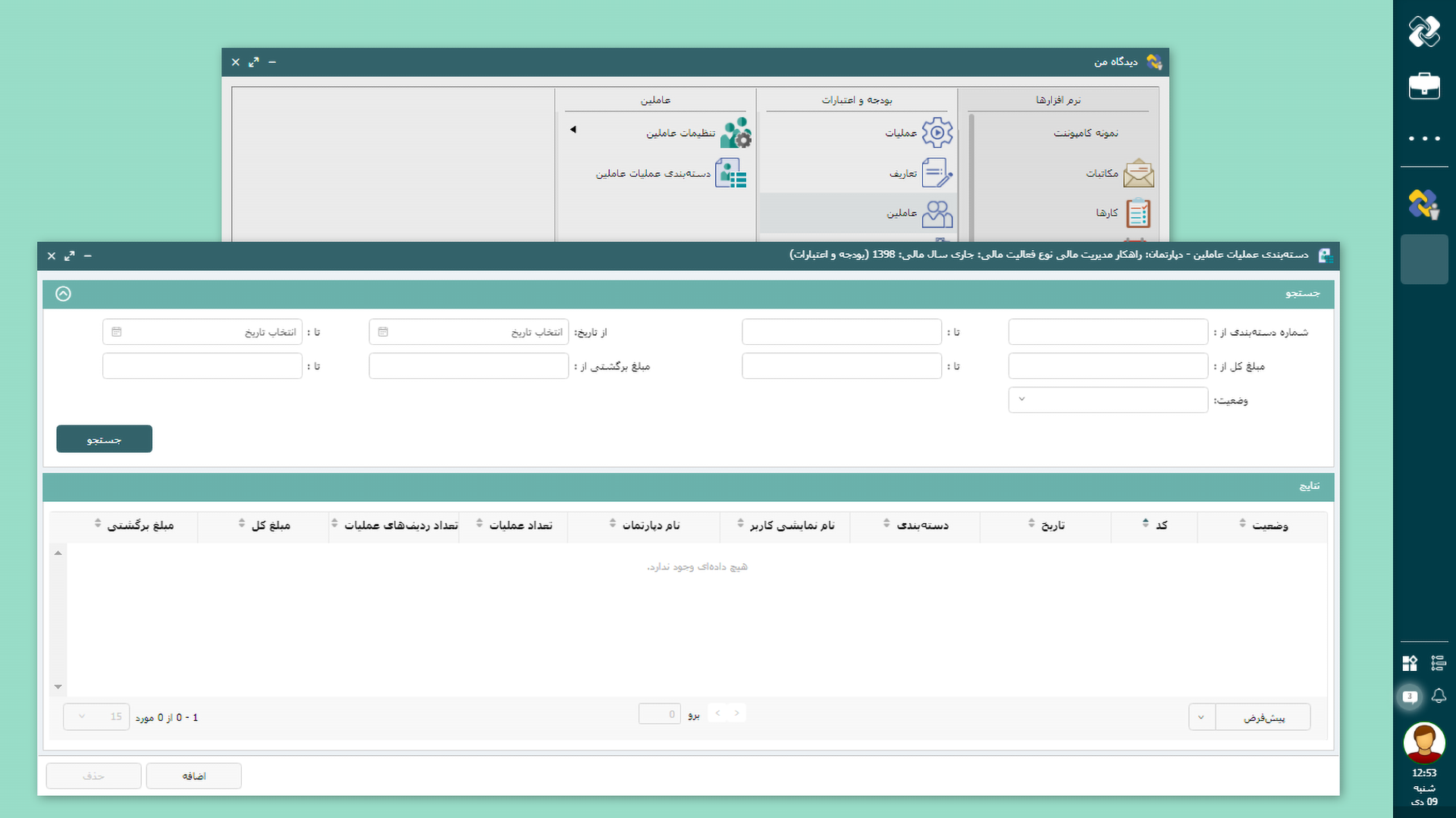The image size is (1456, 818).
Task: Open the وضعیت status dropdown
Action: tap(1107, 400)
